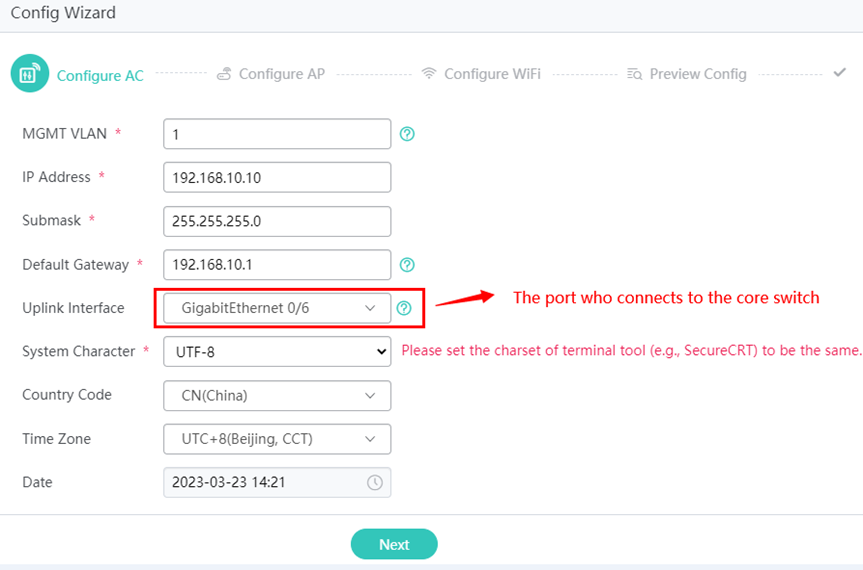Expand the Country Code dropdown
Viewport: 863px width, 570px height.
coord(277,396)
